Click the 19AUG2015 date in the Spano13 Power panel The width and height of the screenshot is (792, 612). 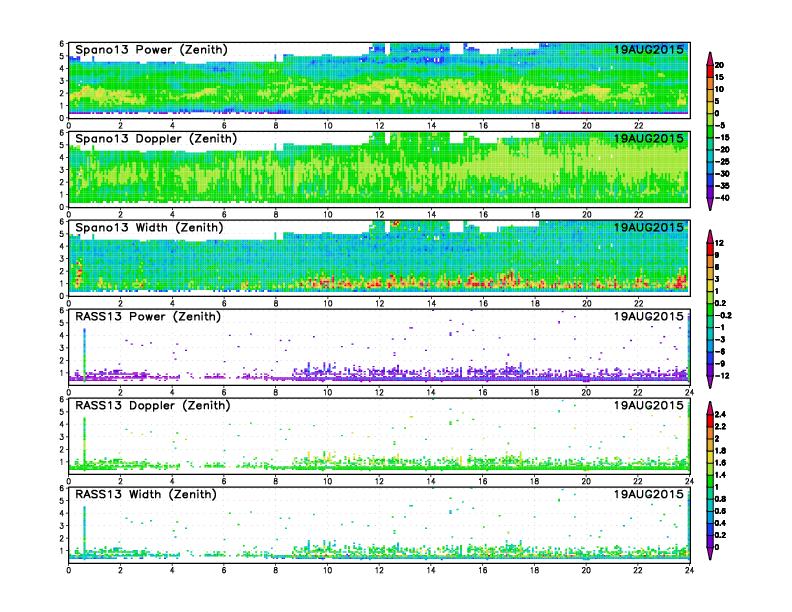[x=649, y=49]
